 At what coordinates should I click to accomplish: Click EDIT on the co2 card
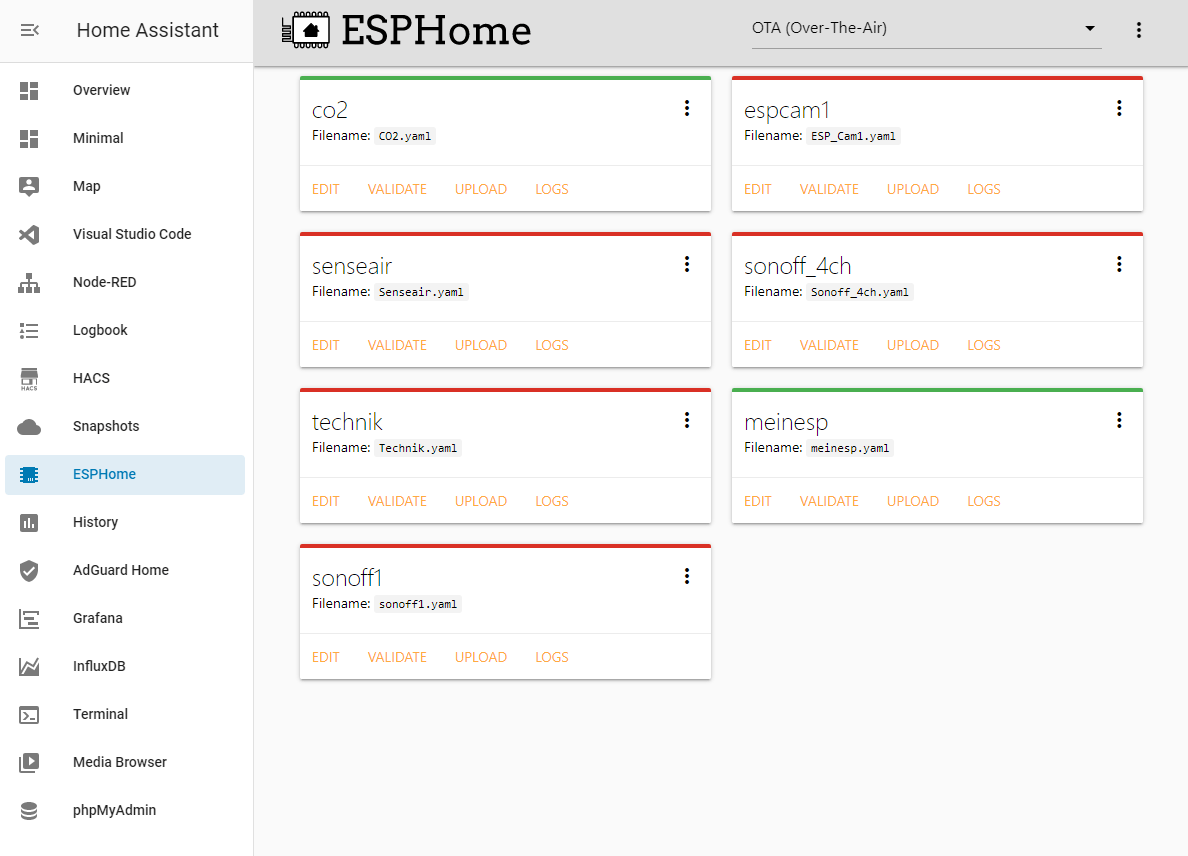(326, 188)
